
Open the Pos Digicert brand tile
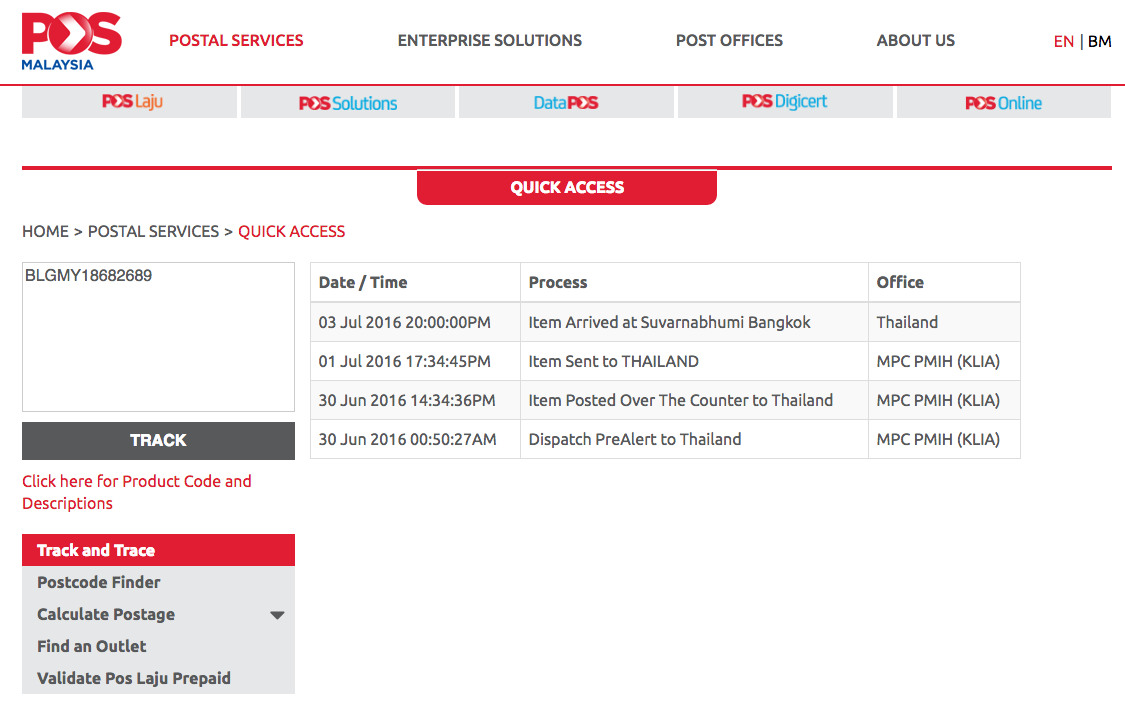pos(785,102)
